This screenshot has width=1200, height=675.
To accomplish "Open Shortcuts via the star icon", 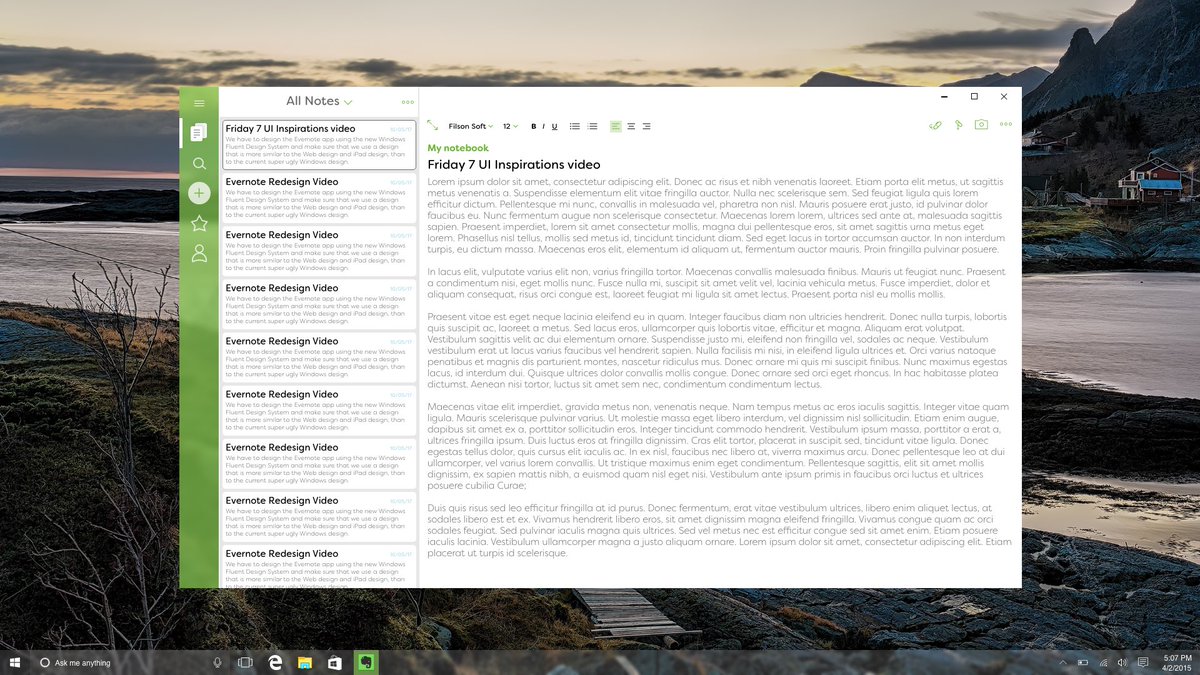I will (199, 223).
